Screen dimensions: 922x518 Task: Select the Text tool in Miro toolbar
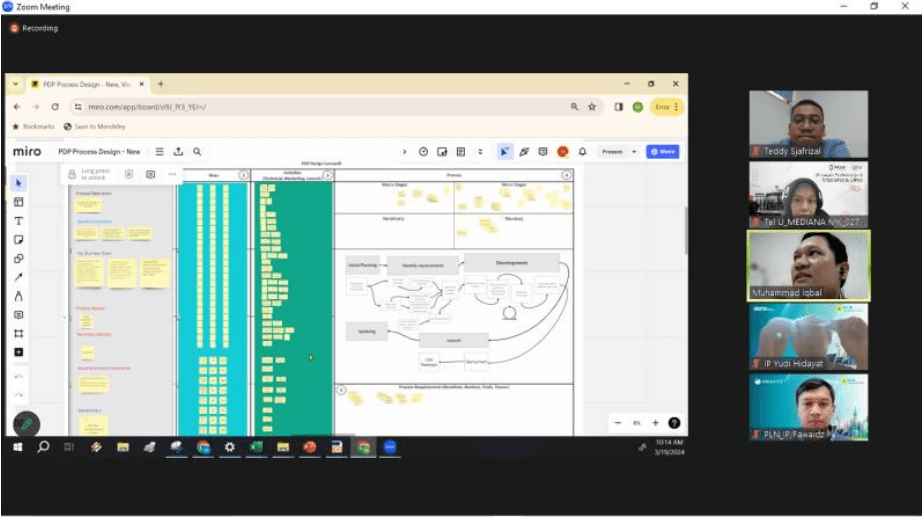click(18, 221)
